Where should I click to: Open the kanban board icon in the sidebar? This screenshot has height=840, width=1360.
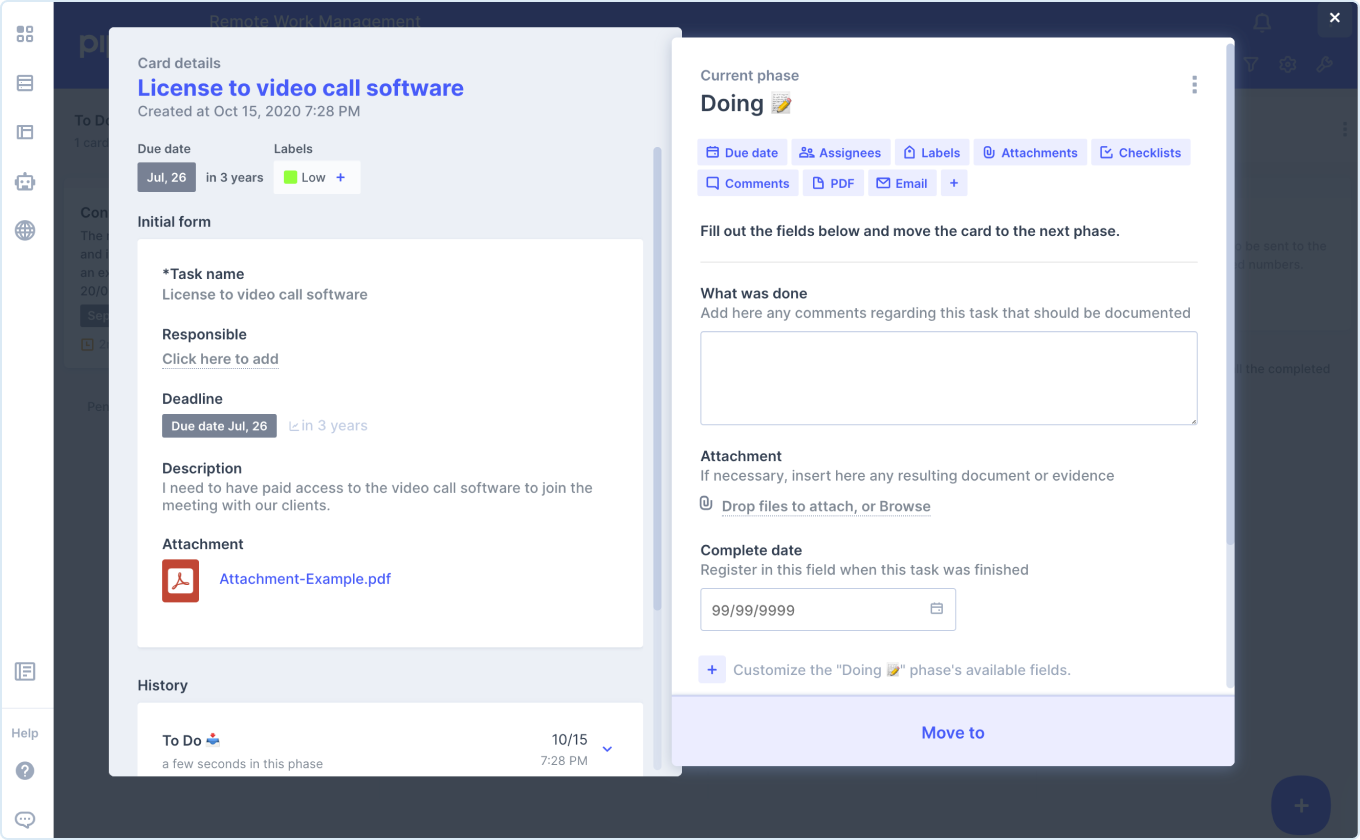point(27,132)
